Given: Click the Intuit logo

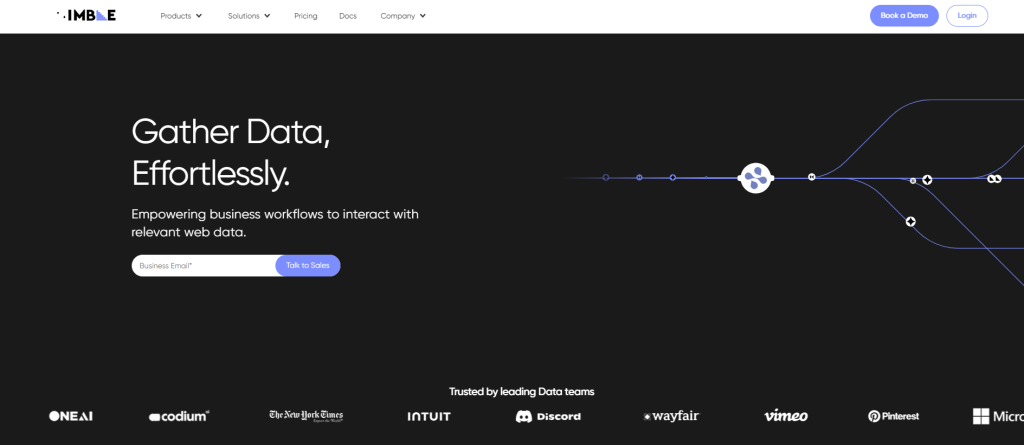Looking at the screenshot, I should tap(429, 416).
